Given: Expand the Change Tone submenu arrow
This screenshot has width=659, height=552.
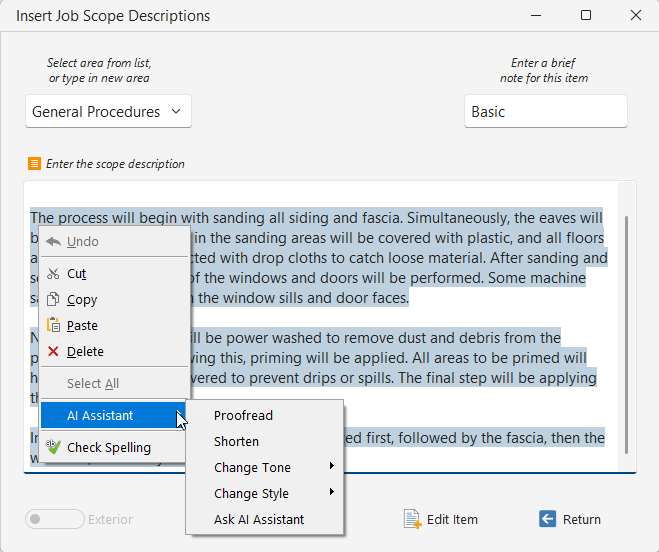Looking at the screenshot, I should (x=332, y=466).
